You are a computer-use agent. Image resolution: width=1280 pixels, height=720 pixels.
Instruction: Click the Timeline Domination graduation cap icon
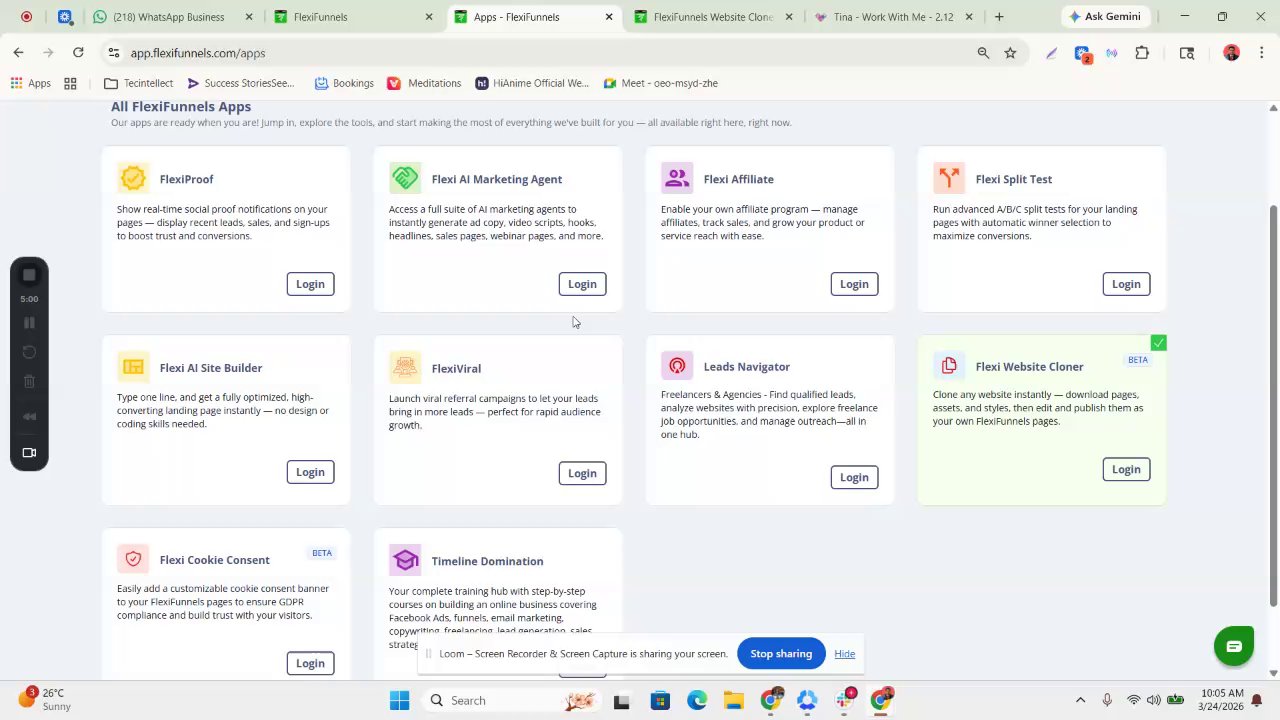click(x=405, y=560)
